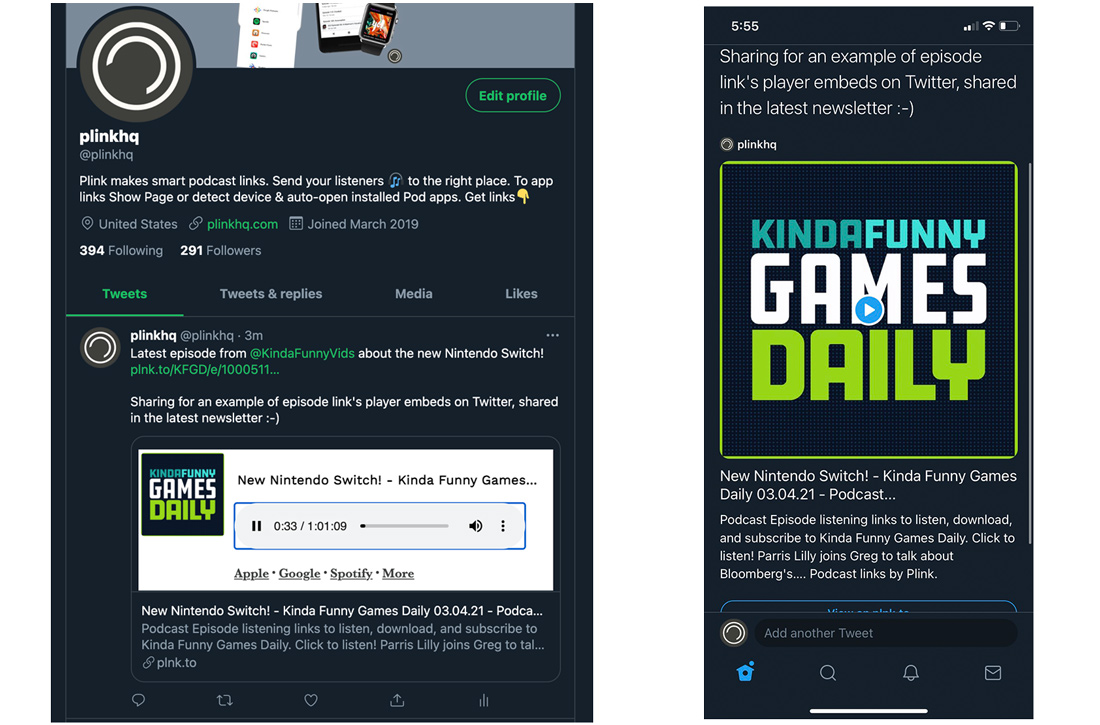Click the reply speech bubble icon

(138, 700)
